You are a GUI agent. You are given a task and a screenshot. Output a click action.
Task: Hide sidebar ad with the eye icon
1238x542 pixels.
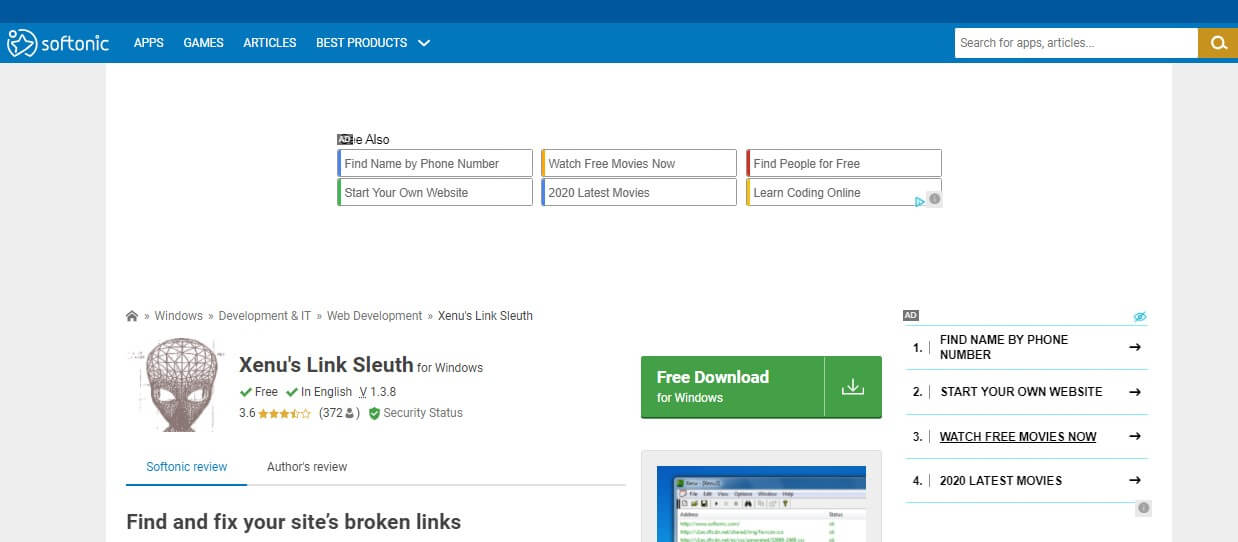pos(1140,316)
